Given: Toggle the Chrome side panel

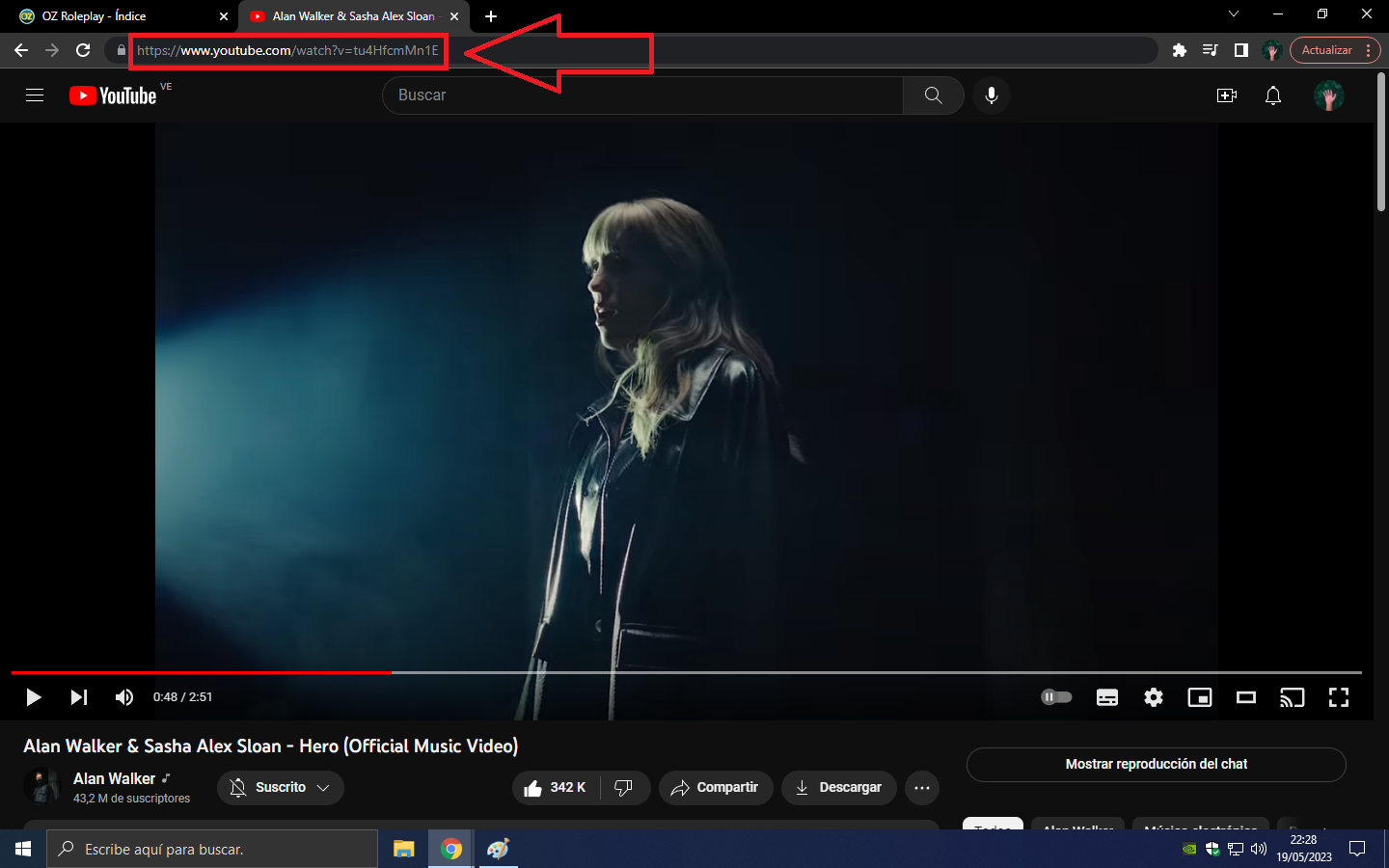Looking at the screenshot, I should [x=1241, y=50].
